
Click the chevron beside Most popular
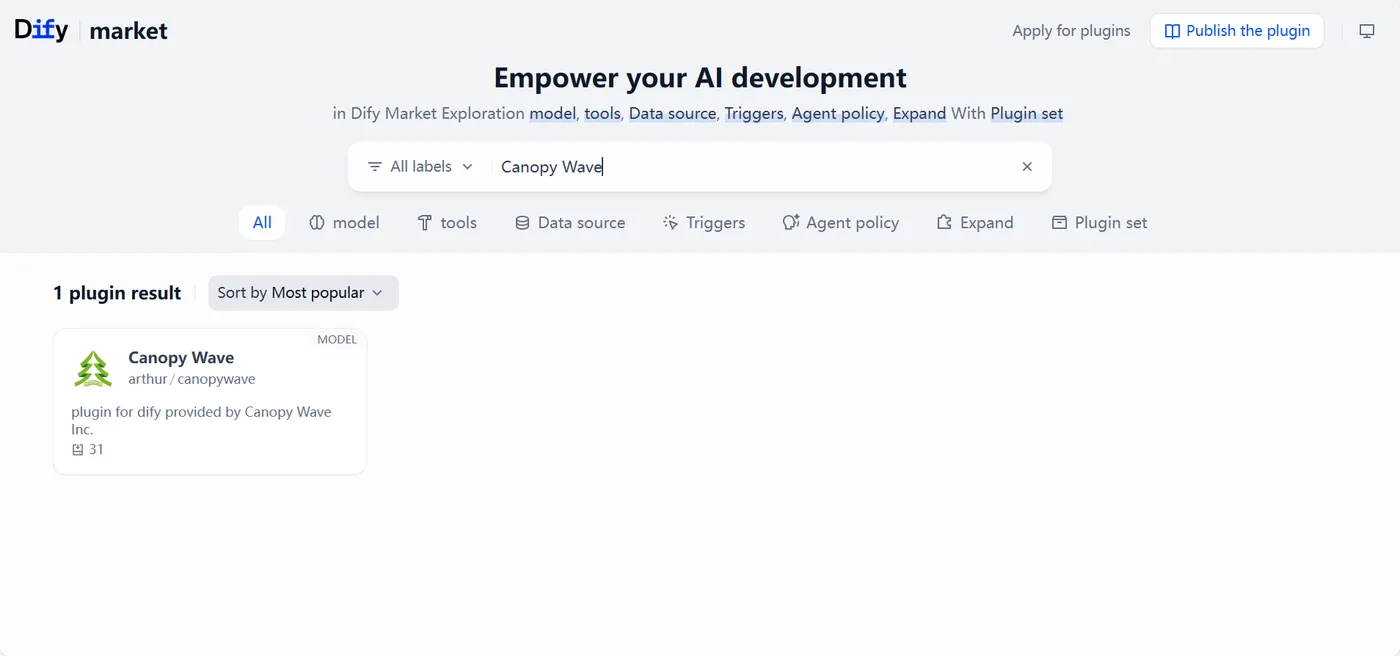coord(377,293)
